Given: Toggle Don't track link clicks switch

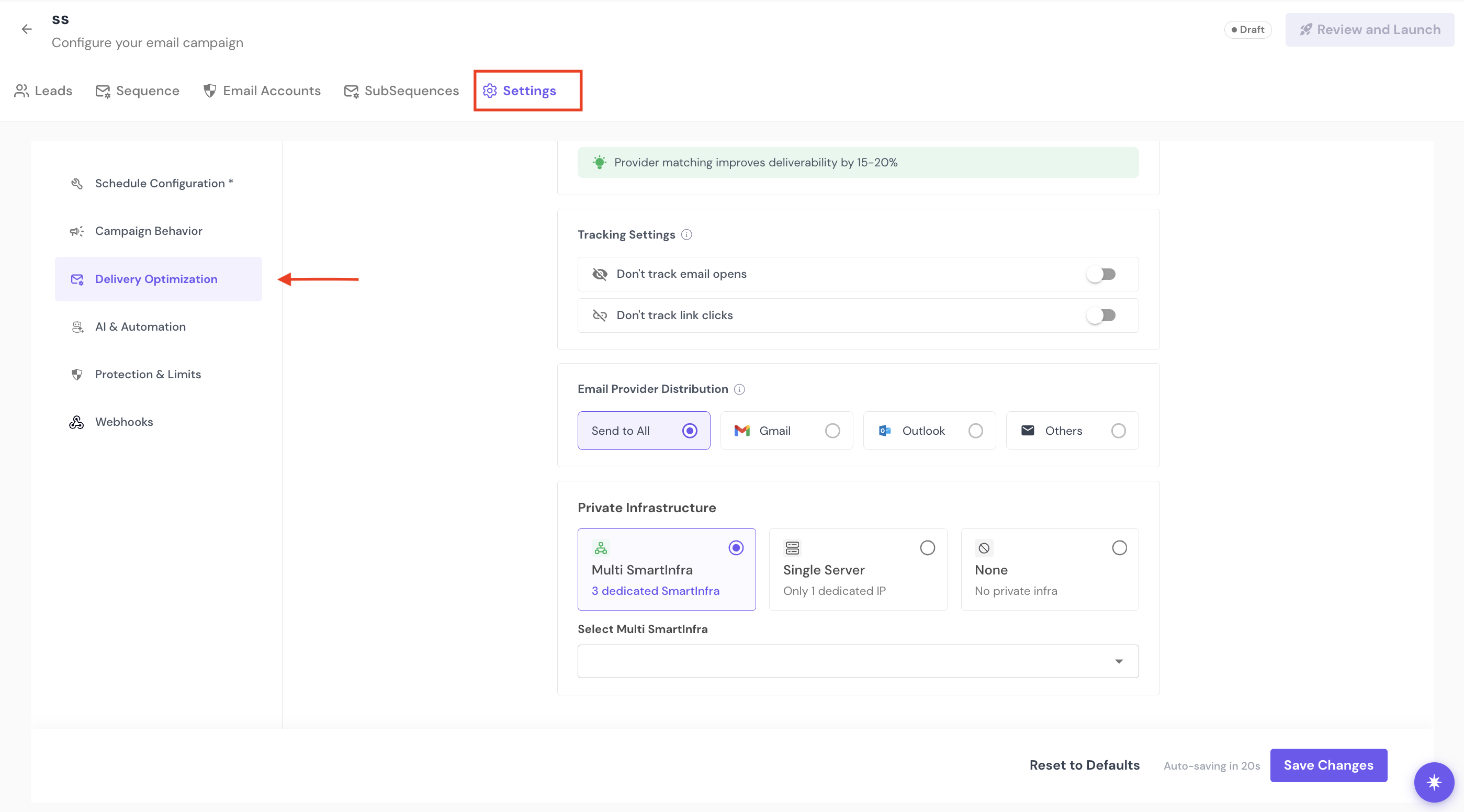Looking at the screenshot, I should coord(1101,315).
